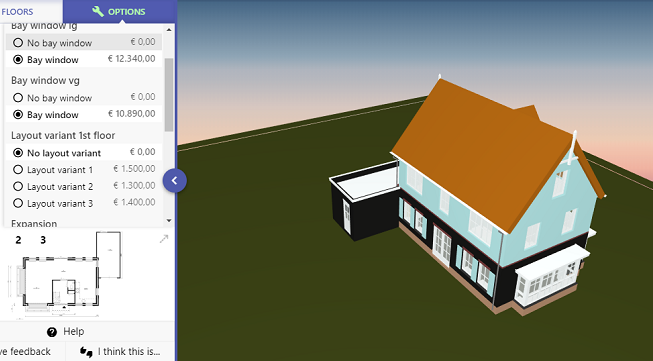Click the 'I think this is...' button
This screenshot has width=653, height=361.
(120, 352)
